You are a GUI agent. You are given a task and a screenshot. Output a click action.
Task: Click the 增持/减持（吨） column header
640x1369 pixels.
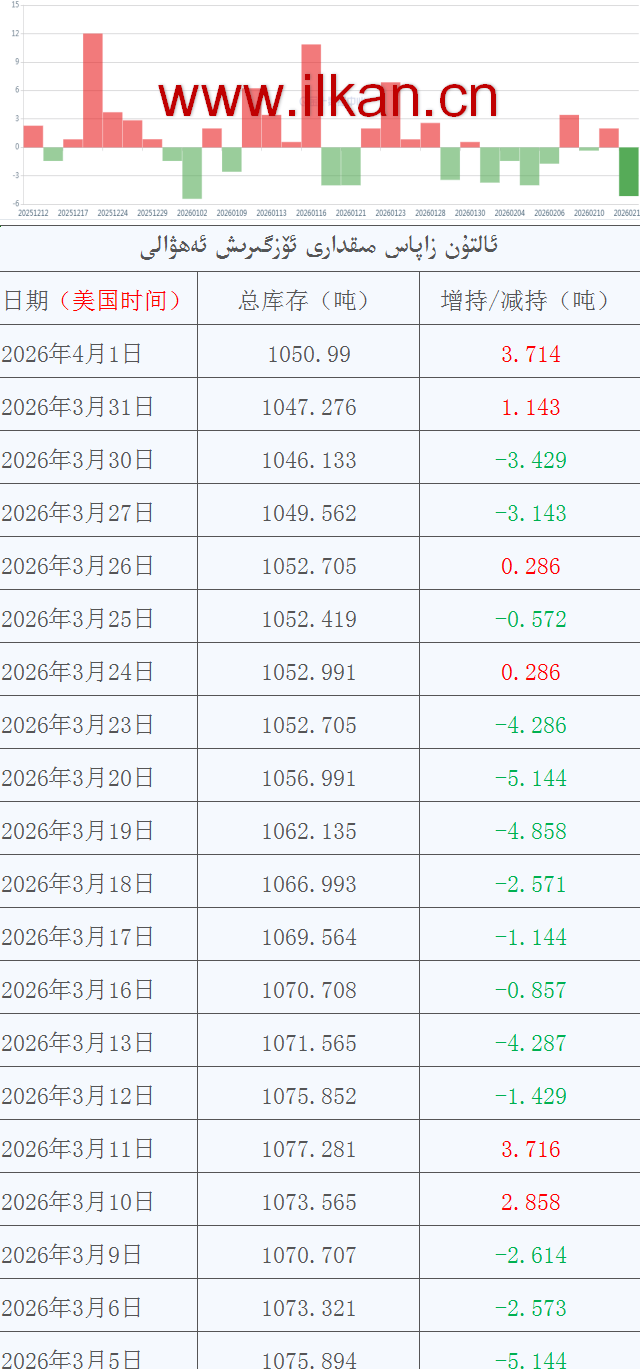[x=530, y=300]
